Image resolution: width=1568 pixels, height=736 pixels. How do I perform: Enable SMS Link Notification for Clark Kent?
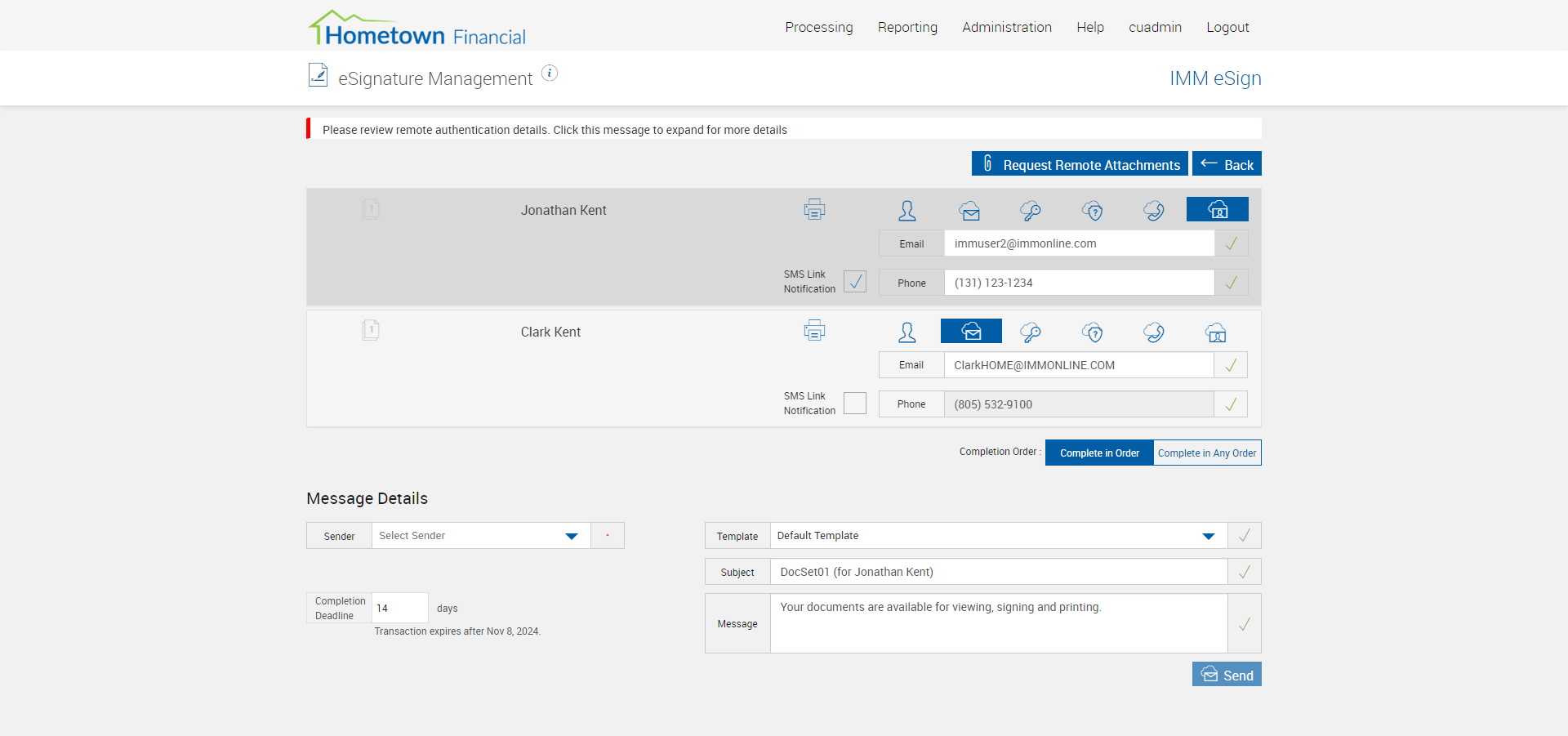[855, 404]
